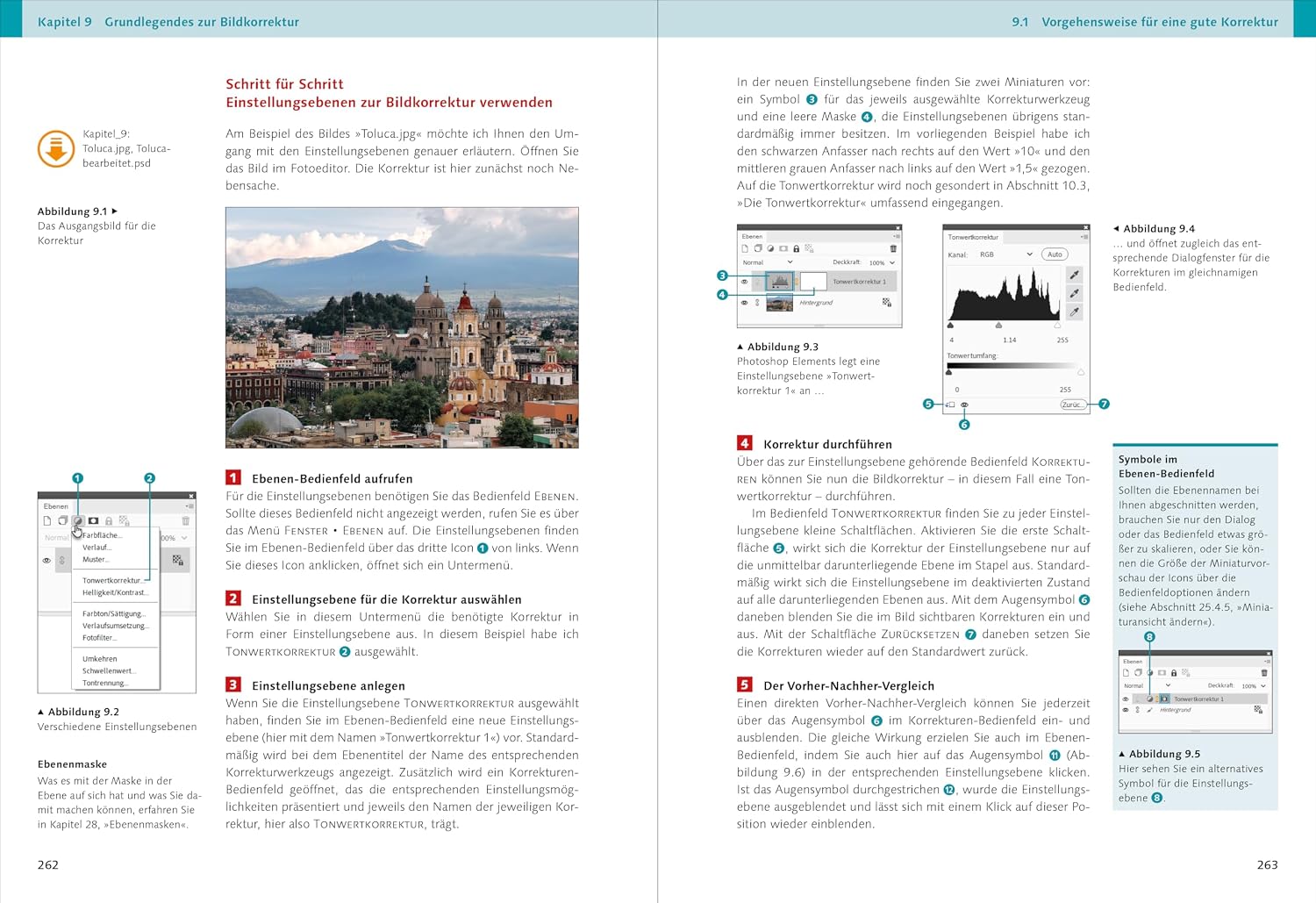Toggle lock transparent pixels in Abbildung 9.3 toolbar
The image size is (1316, 903).
click(809, 249)
